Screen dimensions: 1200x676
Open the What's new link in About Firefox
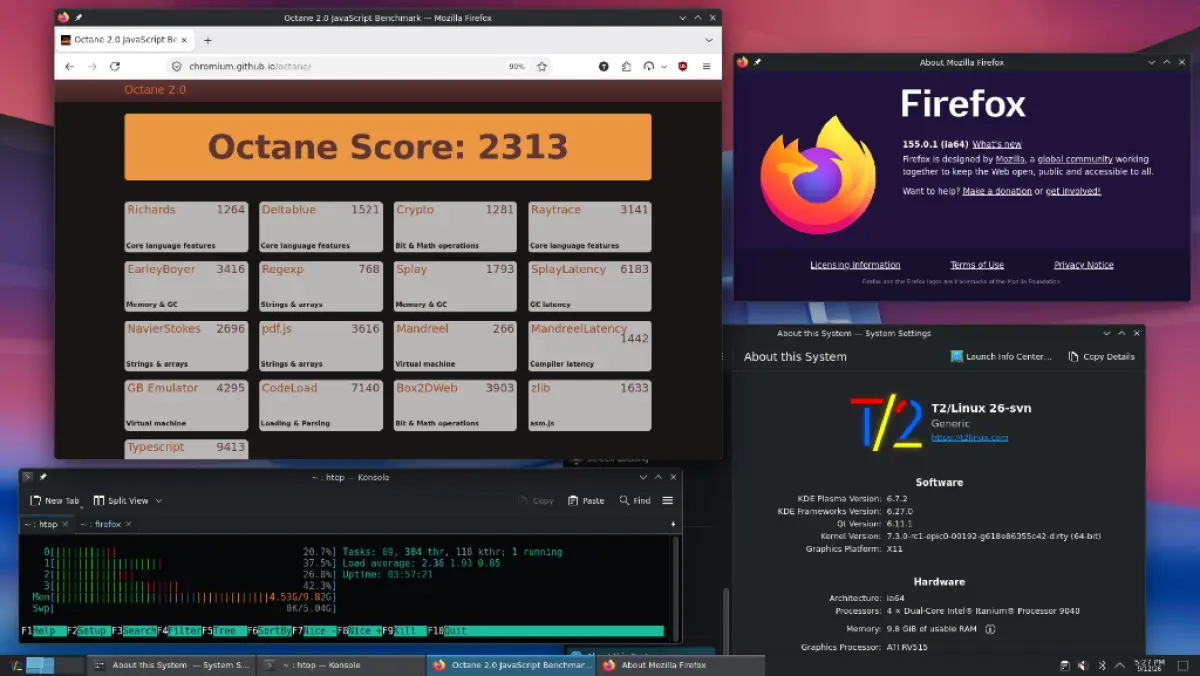pyautogui.click(x=997, y=144)
